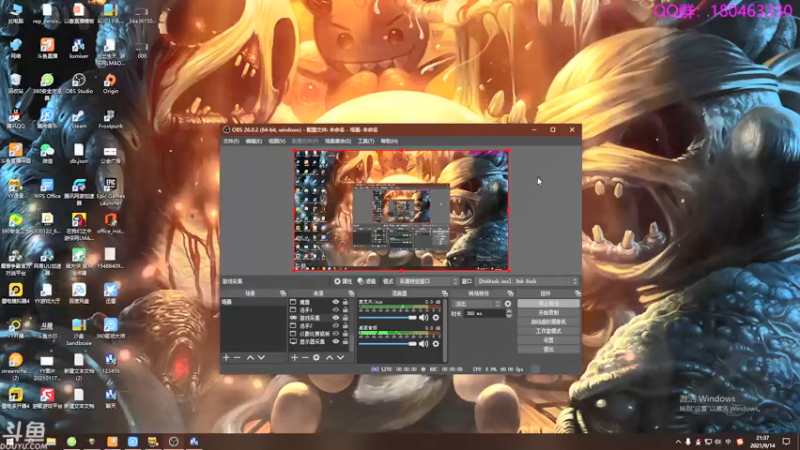Open the 帮助(H) menu
Screen dimensions: 800x450
tap(389, 141)
